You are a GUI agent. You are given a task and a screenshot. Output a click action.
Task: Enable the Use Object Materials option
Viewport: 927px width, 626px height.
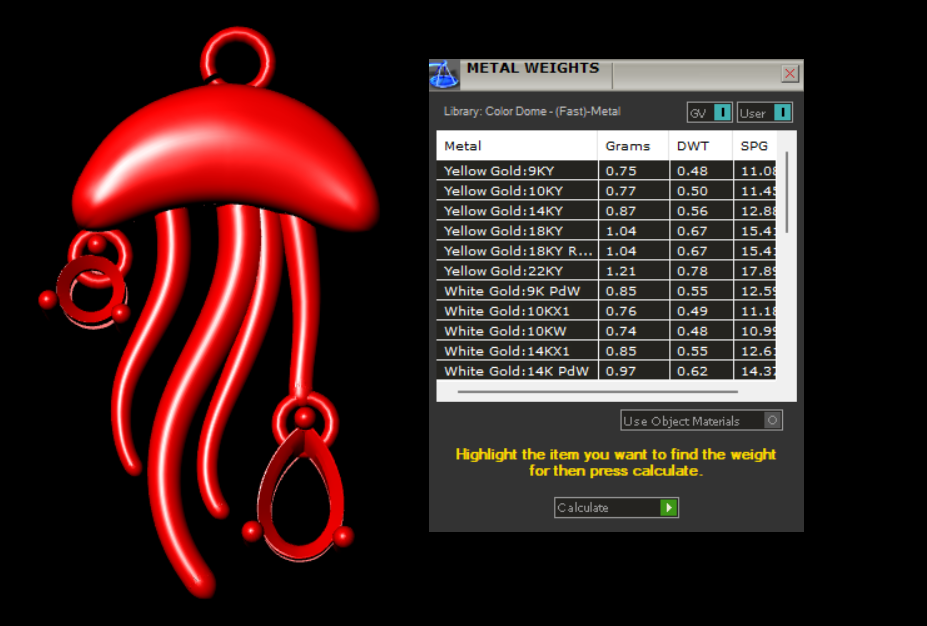point(702,420)
